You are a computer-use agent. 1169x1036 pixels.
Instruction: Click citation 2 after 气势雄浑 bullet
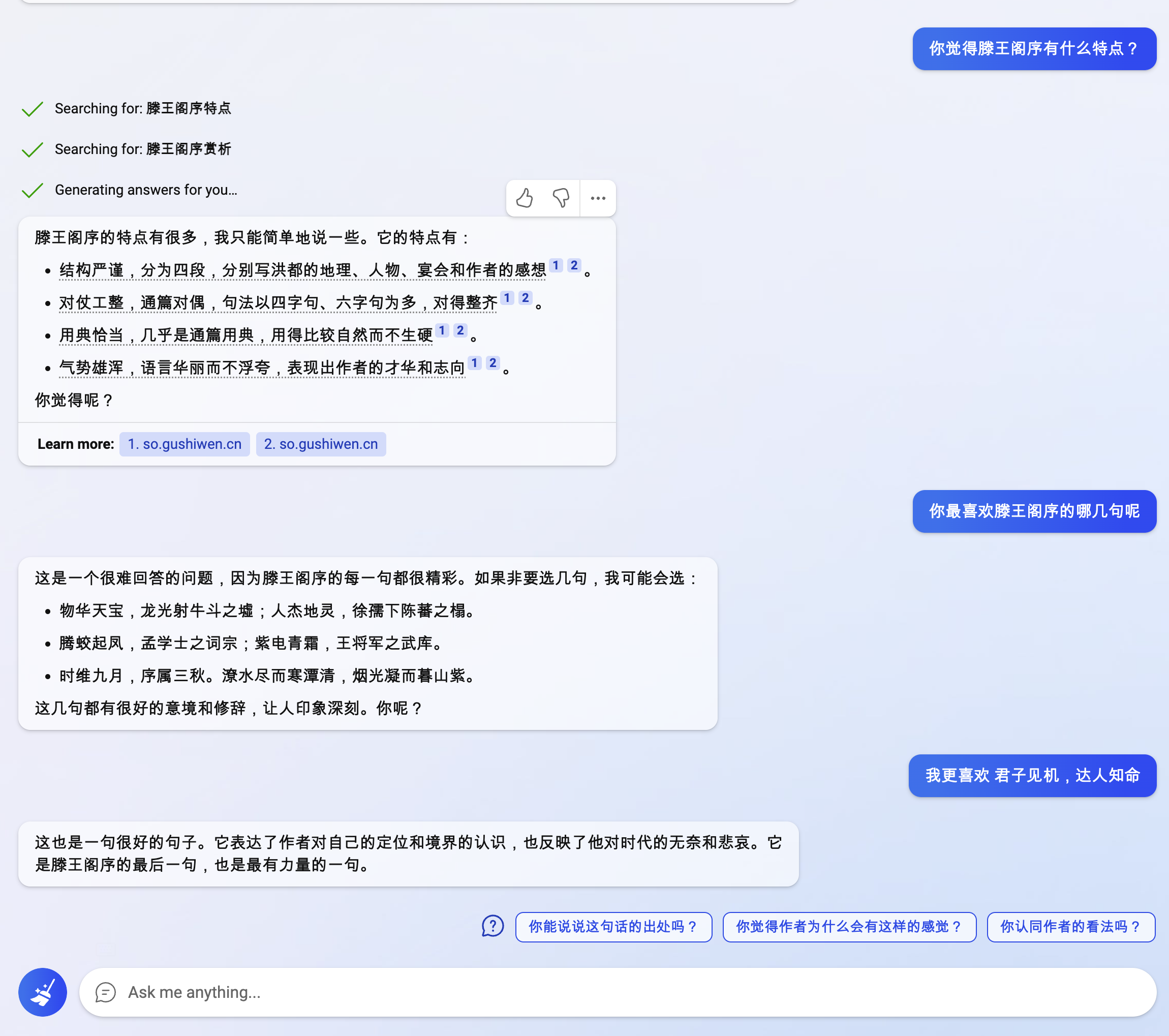tap(493, 363)
